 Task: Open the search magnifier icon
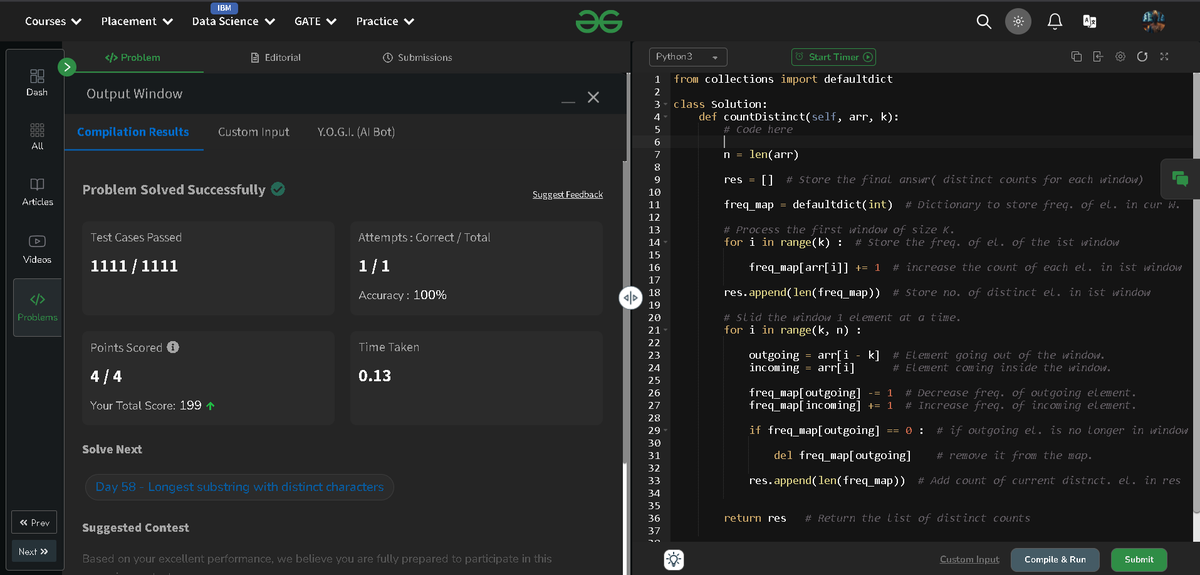984,21
